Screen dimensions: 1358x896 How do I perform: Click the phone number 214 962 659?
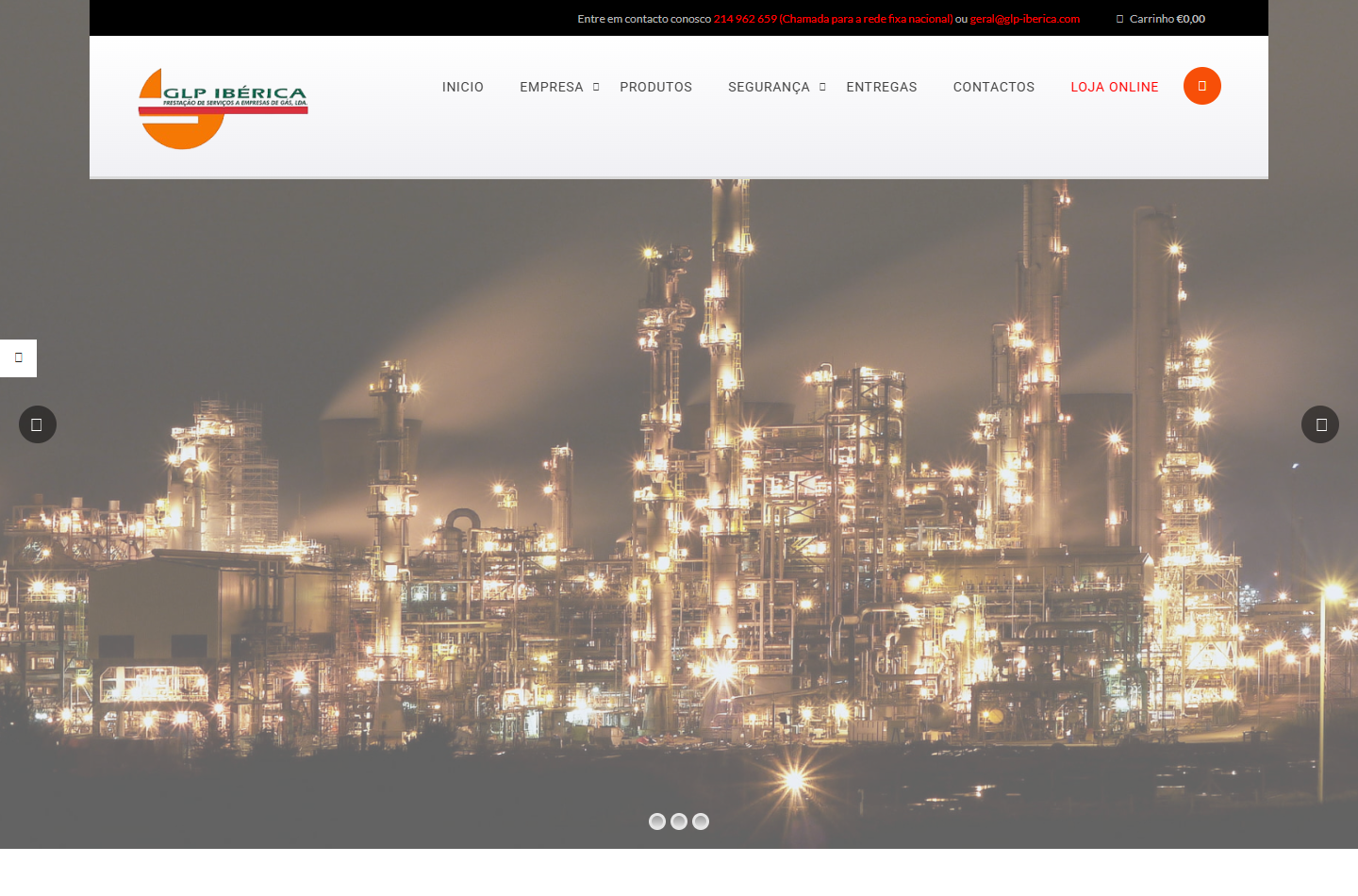745,19
